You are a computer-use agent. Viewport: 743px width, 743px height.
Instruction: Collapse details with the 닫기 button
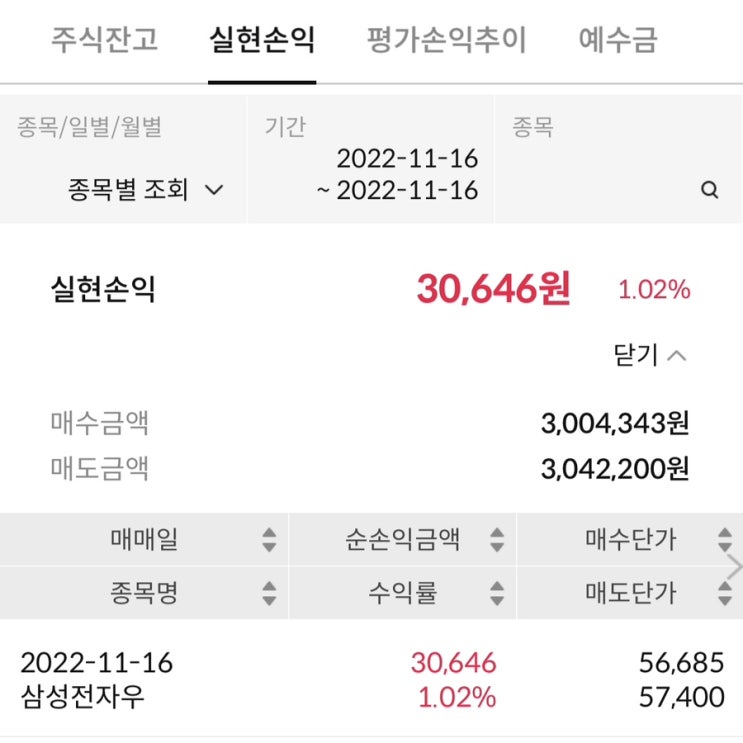coord(651,355)
